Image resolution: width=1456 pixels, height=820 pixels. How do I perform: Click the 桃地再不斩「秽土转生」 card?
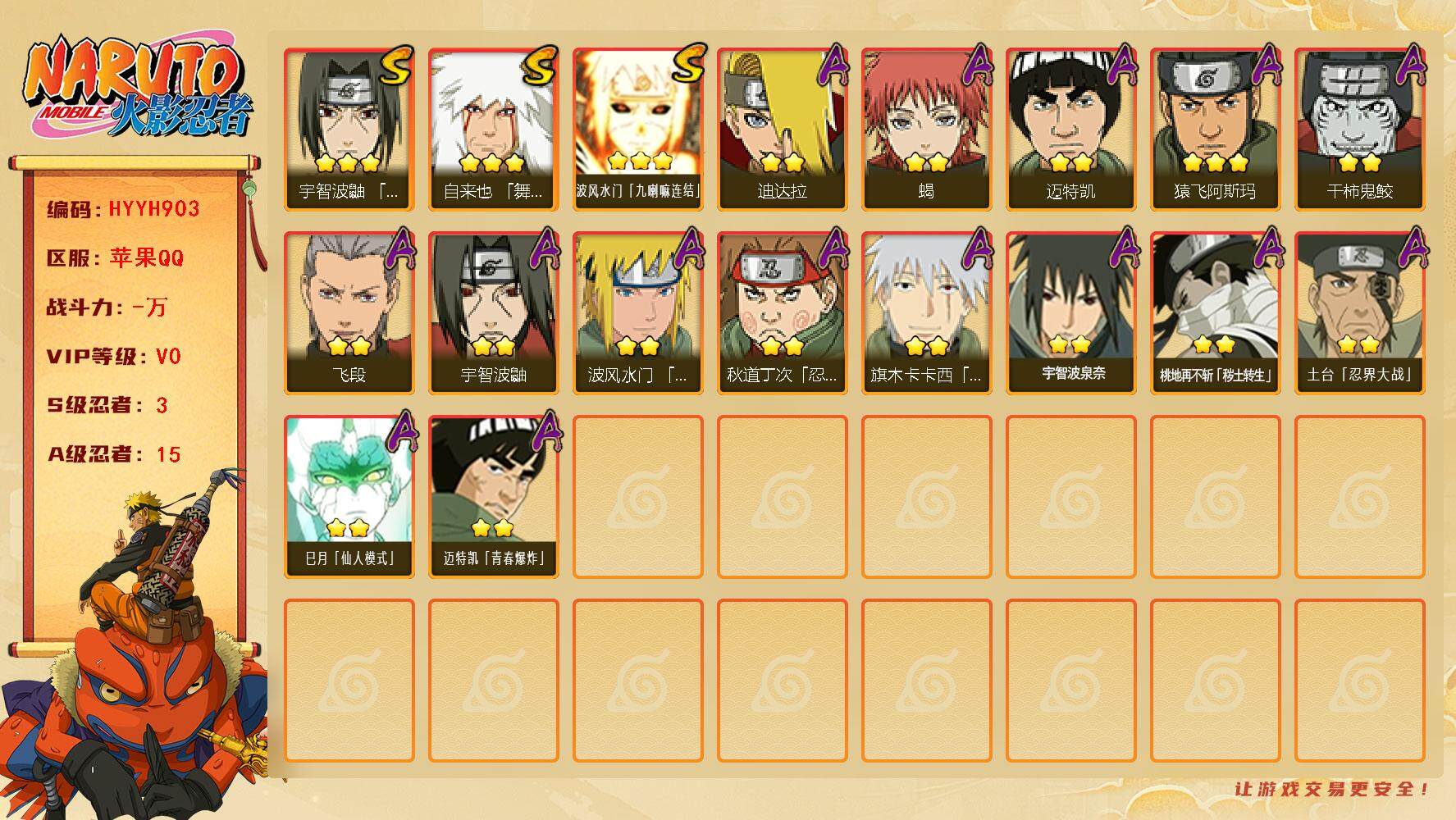click(x=1215, y=313)
